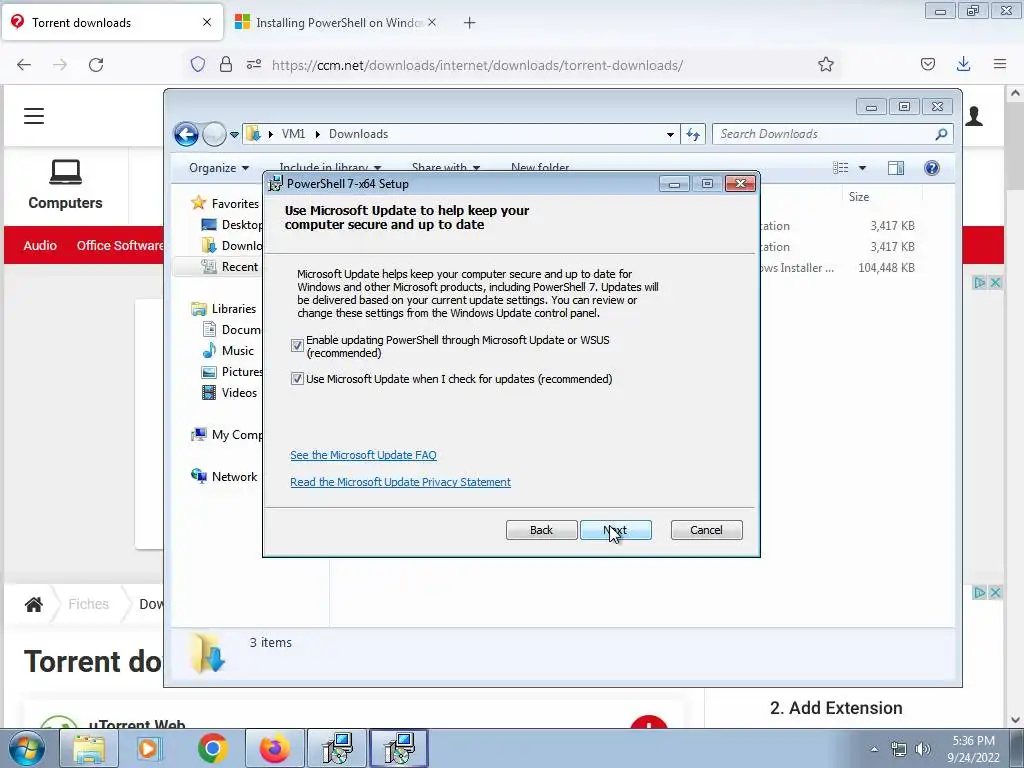Viewport: 1024px width, 768px height.
Task: Read the Microsoft Update Privacy Statement
Action: tap(400, 482)
